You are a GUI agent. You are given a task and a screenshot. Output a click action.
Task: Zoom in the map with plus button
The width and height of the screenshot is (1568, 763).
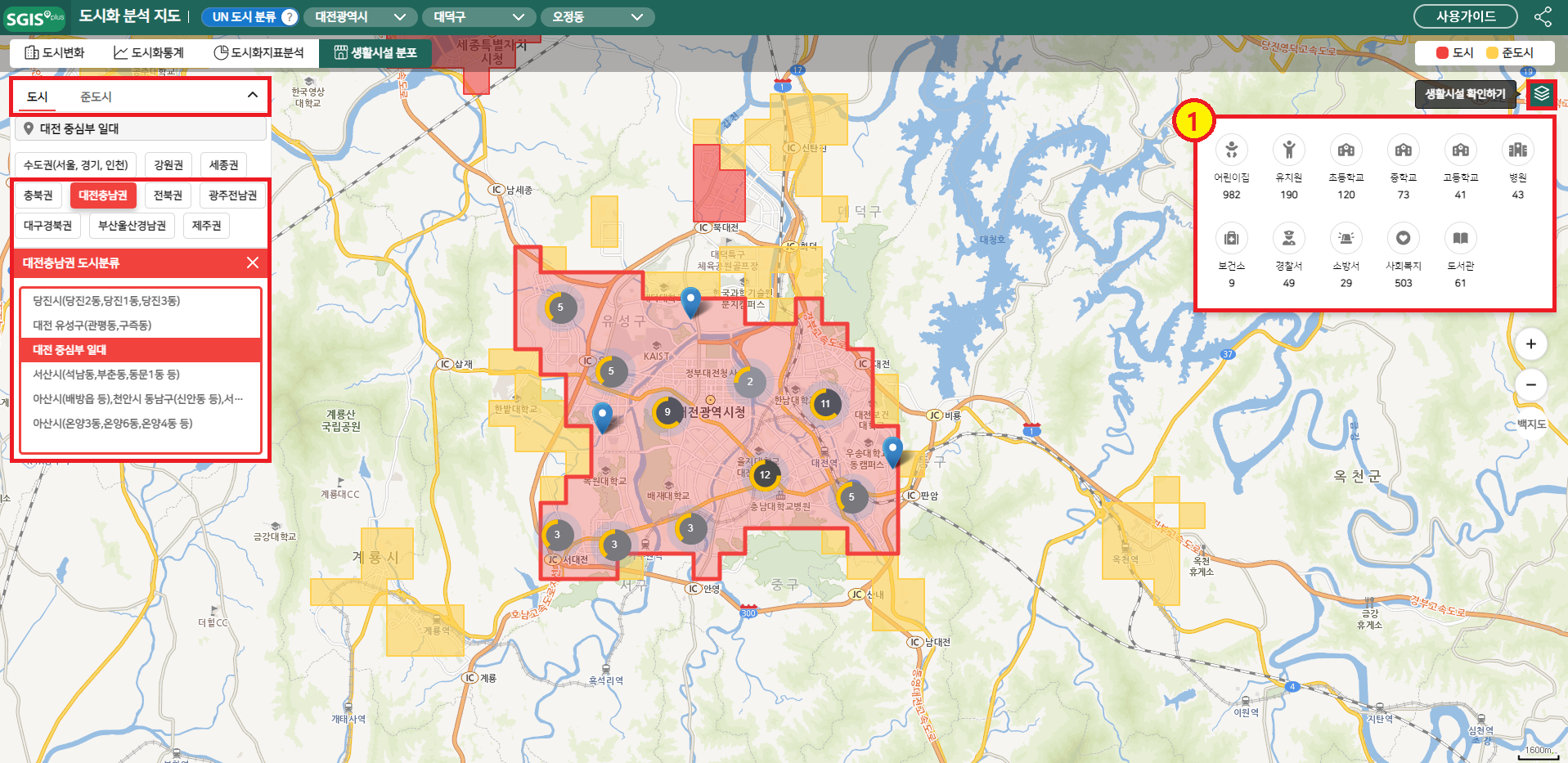(1530, 344)
